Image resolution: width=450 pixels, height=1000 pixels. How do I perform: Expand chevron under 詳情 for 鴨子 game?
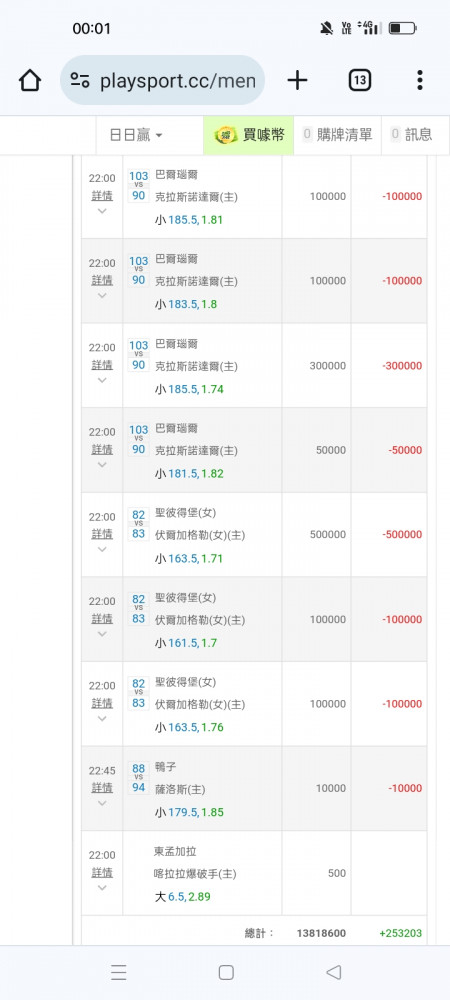(x=102, y=803)
